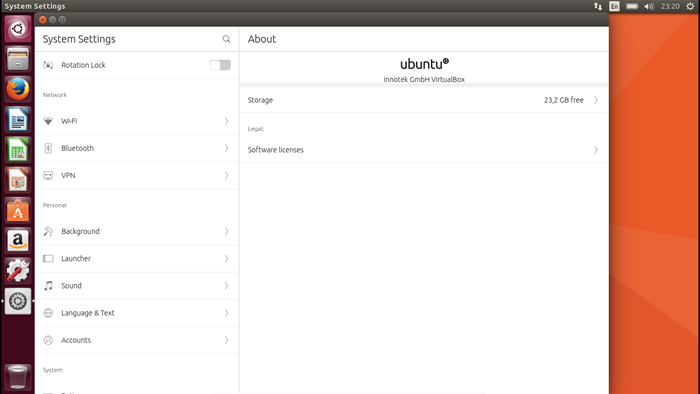Click the Wi-Fi signal icon
The width and height of the screenshot is (700, 394).
pyautogui.click(x=48, y=121)
